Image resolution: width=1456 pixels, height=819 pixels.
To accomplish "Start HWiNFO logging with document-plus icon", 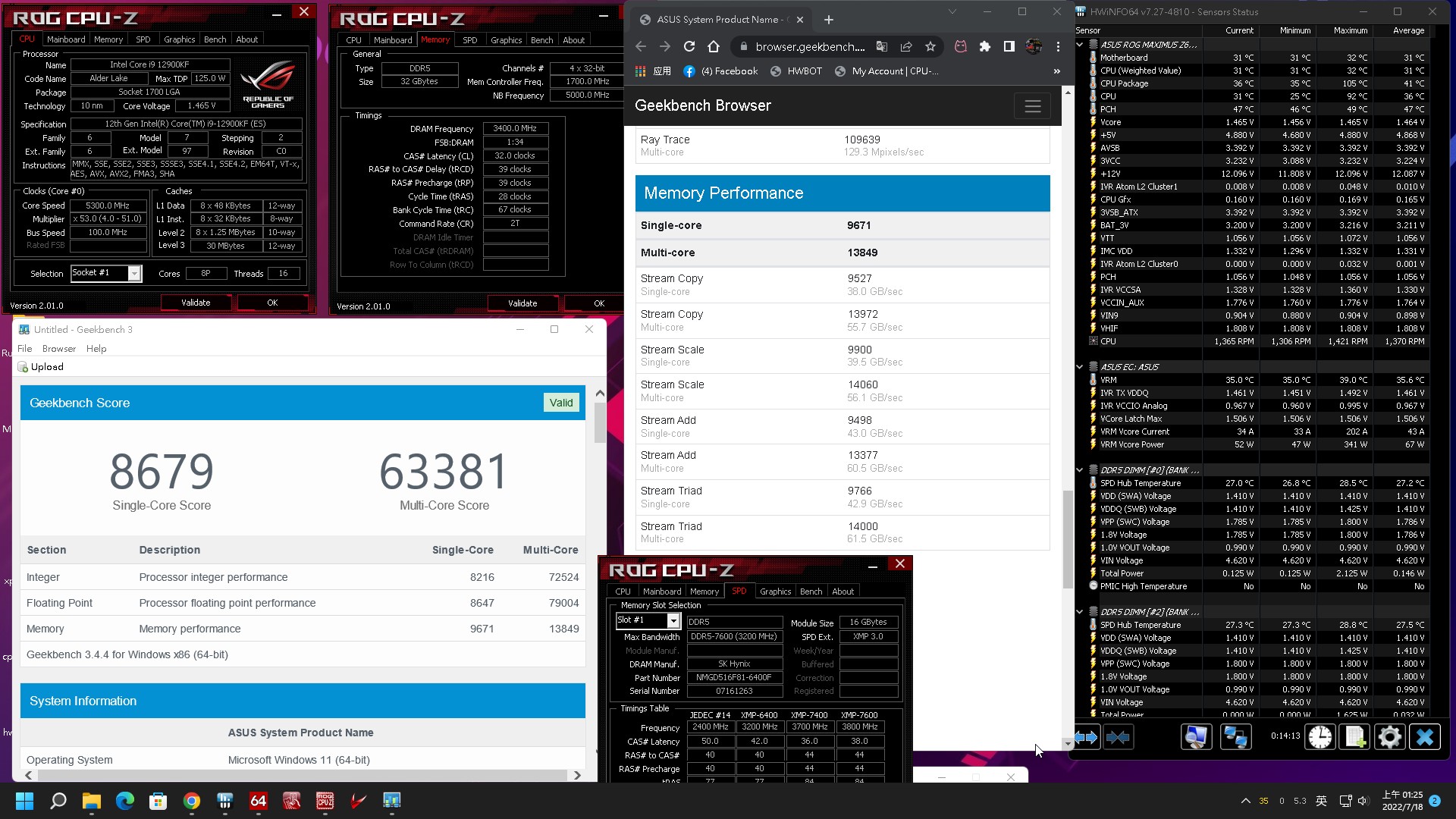I will tap(1355, 737).
